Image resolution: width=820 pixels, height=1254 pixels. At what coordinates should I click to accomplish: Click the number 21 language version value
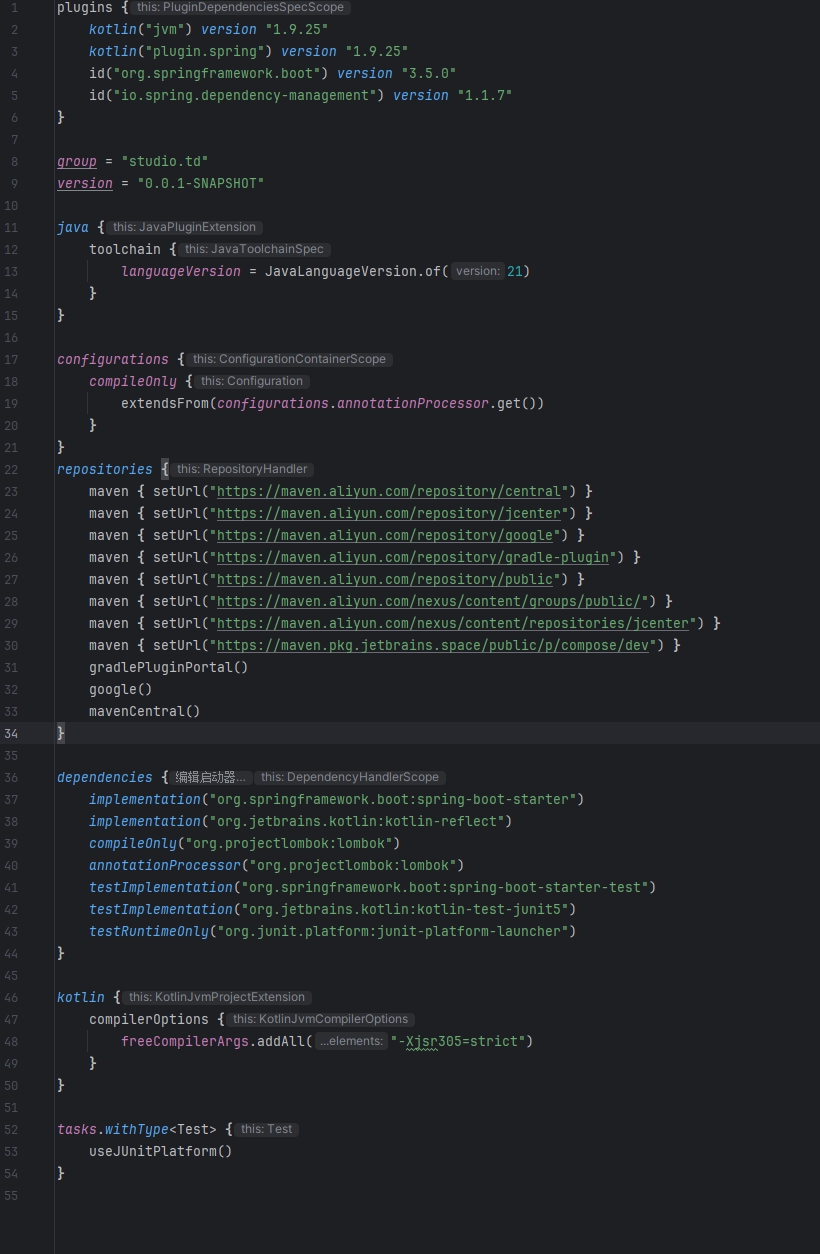[x=515, y=271]
